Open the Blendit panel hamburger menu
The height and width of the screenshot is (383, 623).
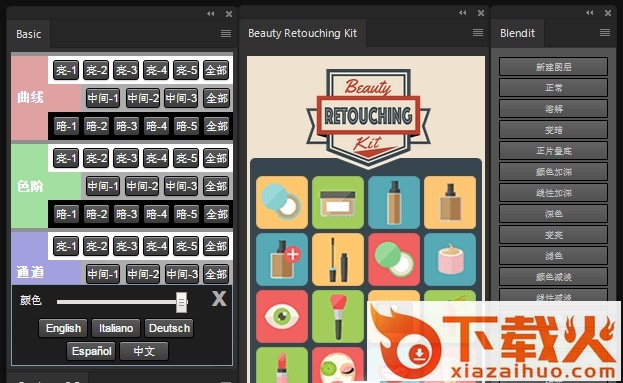pos(605,33)
